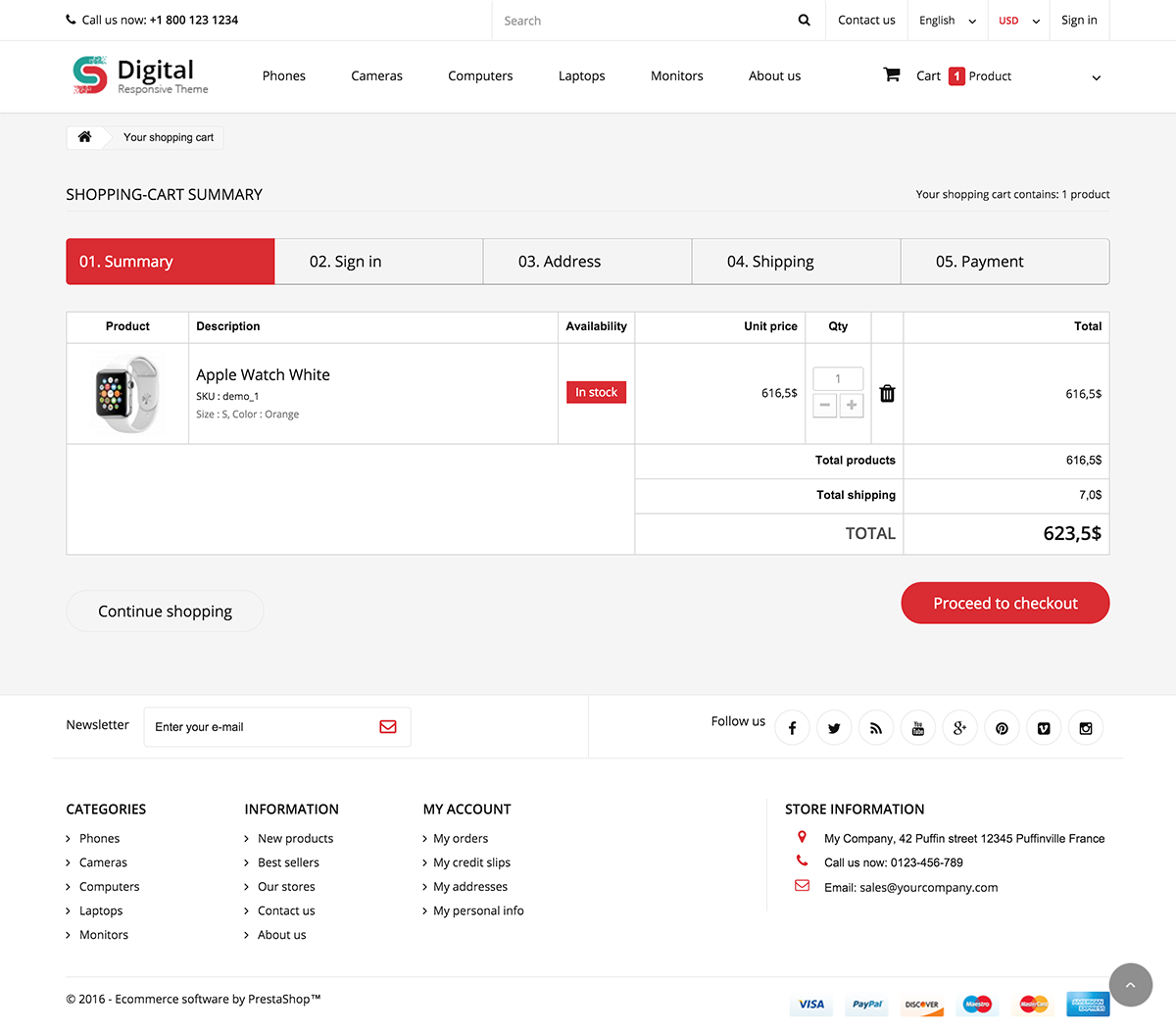Click Proceed to checkout button

(x=1005, y=603)
